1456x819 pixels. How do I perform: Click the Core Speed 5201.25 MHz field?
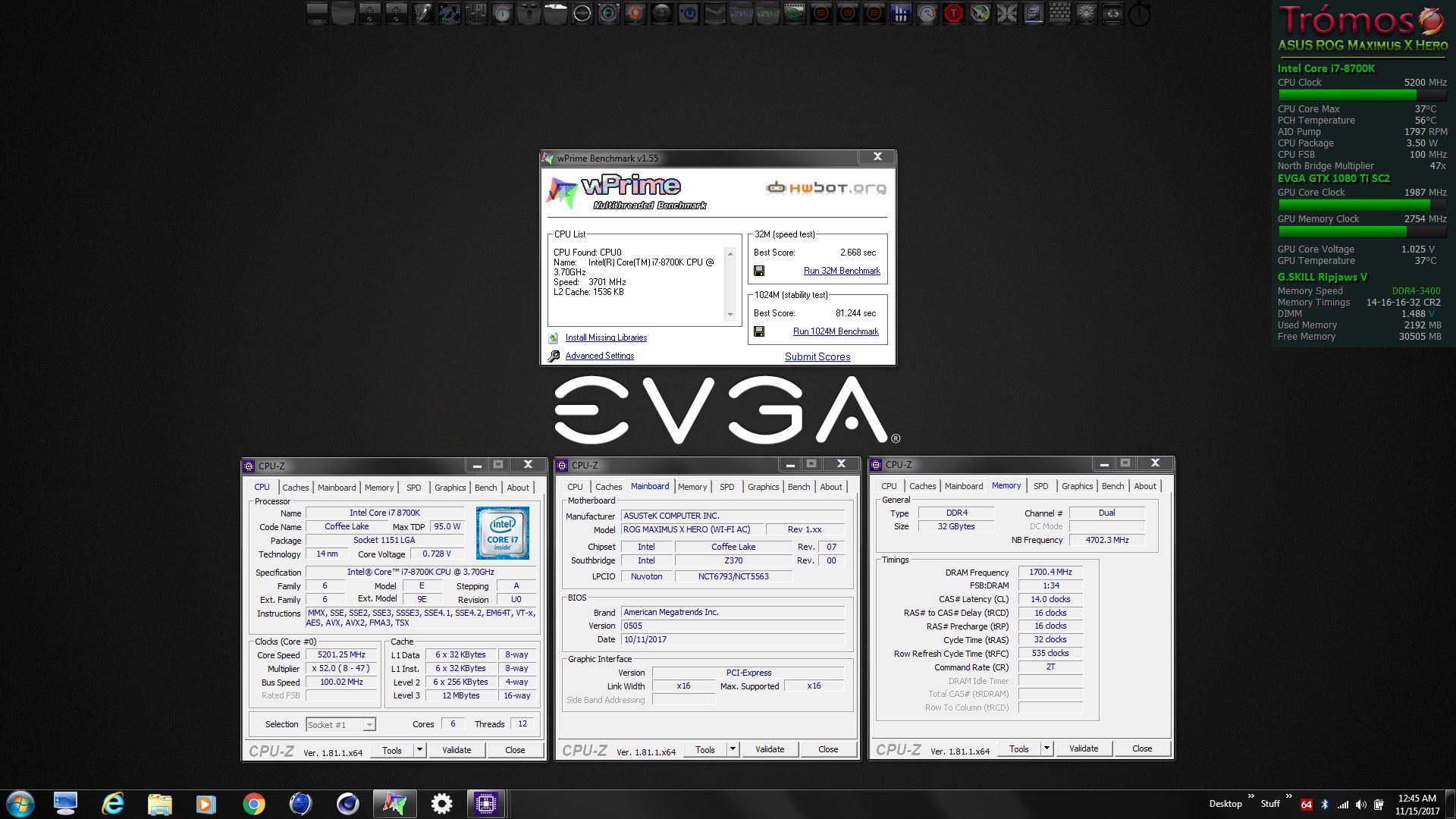341,654
